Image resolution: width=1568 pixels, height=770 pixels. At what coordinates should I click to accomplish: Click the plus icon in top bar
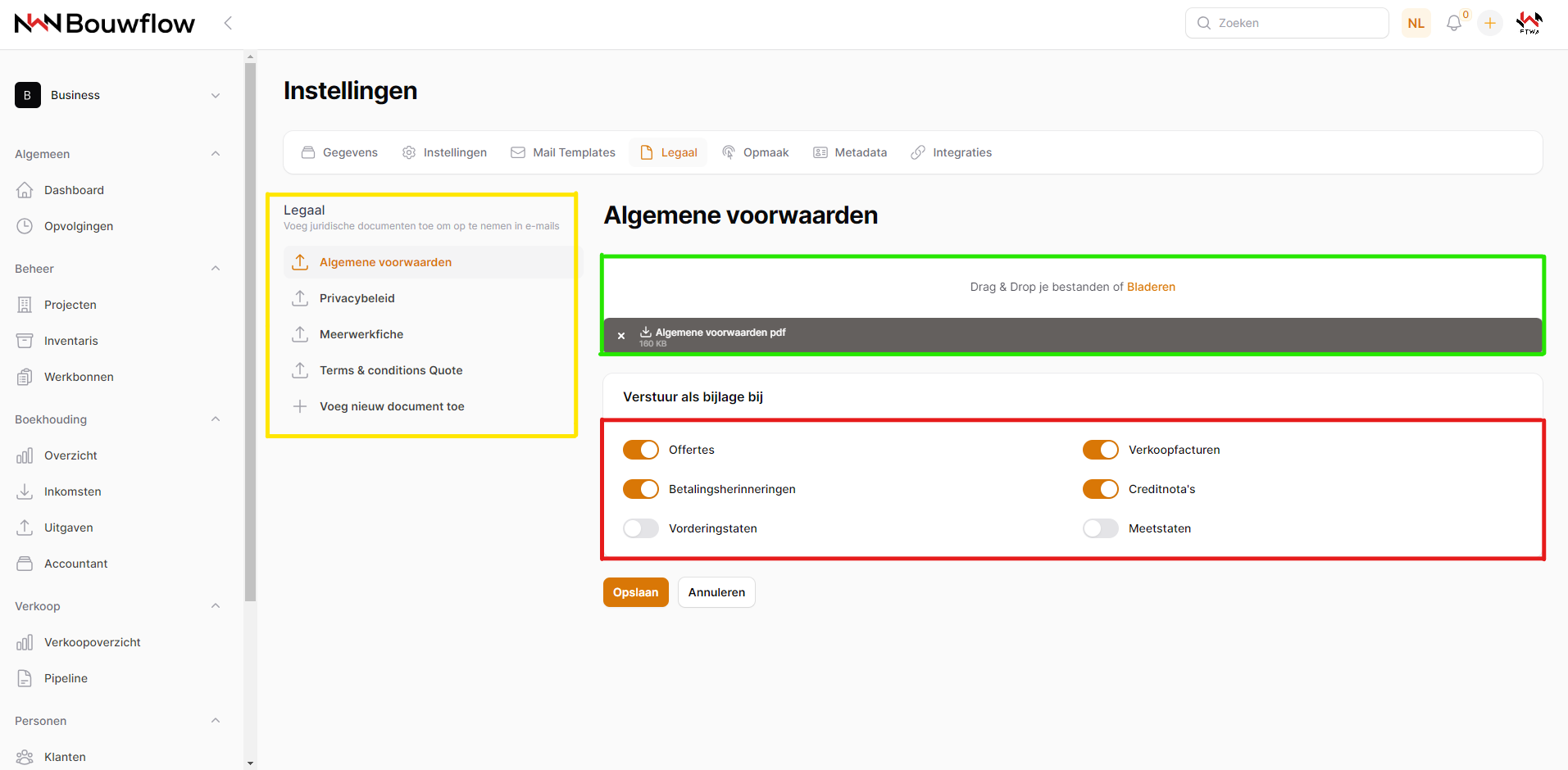(1490, 23)
